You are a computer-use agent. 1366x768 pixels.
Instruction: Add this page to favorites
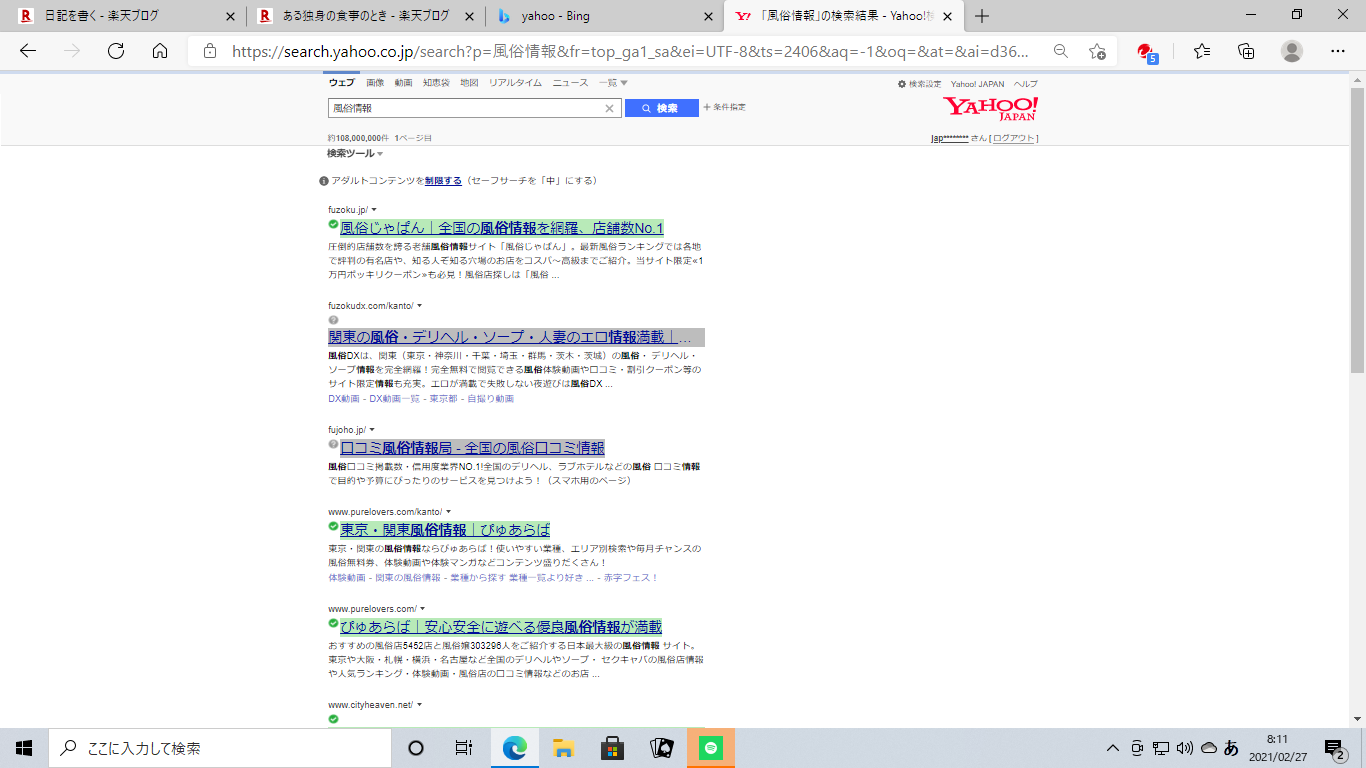1097,51
